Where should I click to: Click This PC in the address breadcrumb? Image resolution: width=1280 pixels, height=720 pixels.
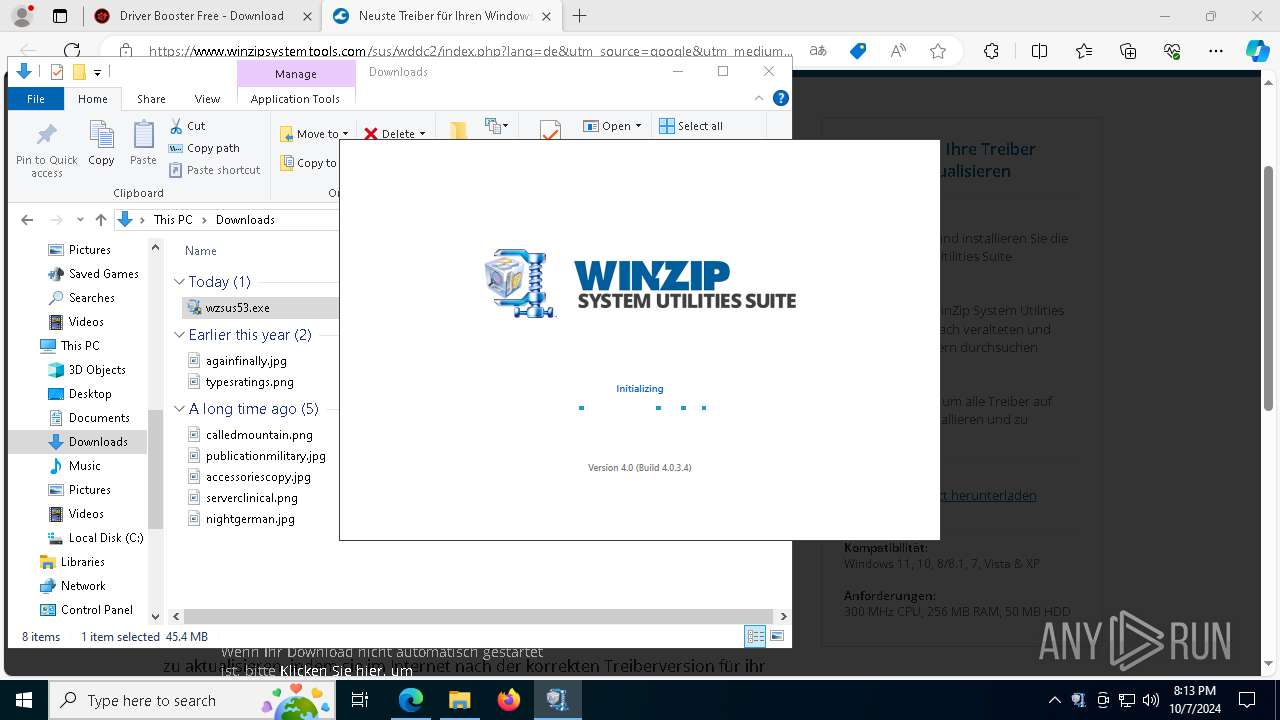173,220
